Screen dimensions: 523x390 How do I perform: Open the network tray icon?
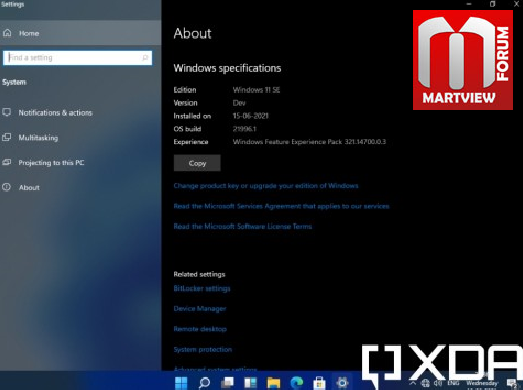click(x=425, y=383)
